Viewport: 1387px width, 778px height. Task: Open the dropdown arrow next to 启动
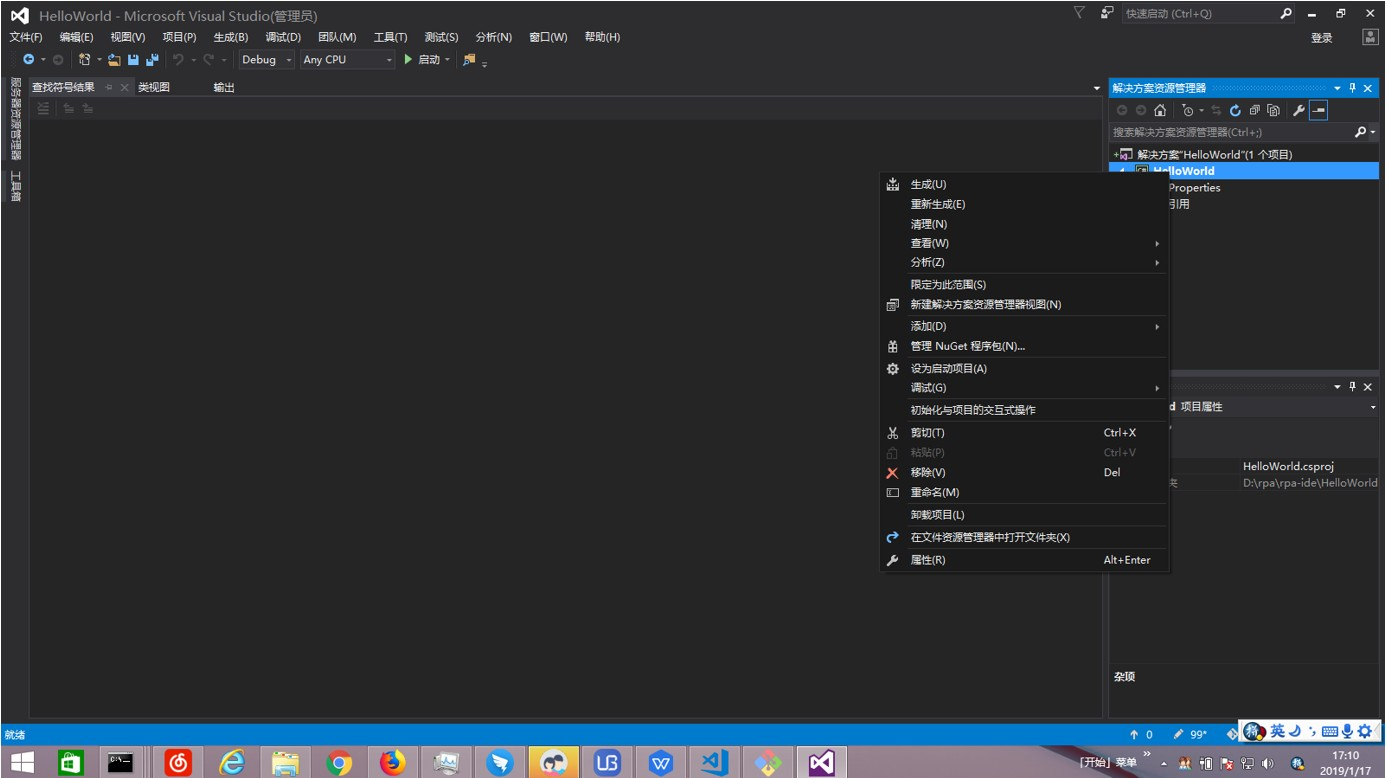tap(447, 60)
